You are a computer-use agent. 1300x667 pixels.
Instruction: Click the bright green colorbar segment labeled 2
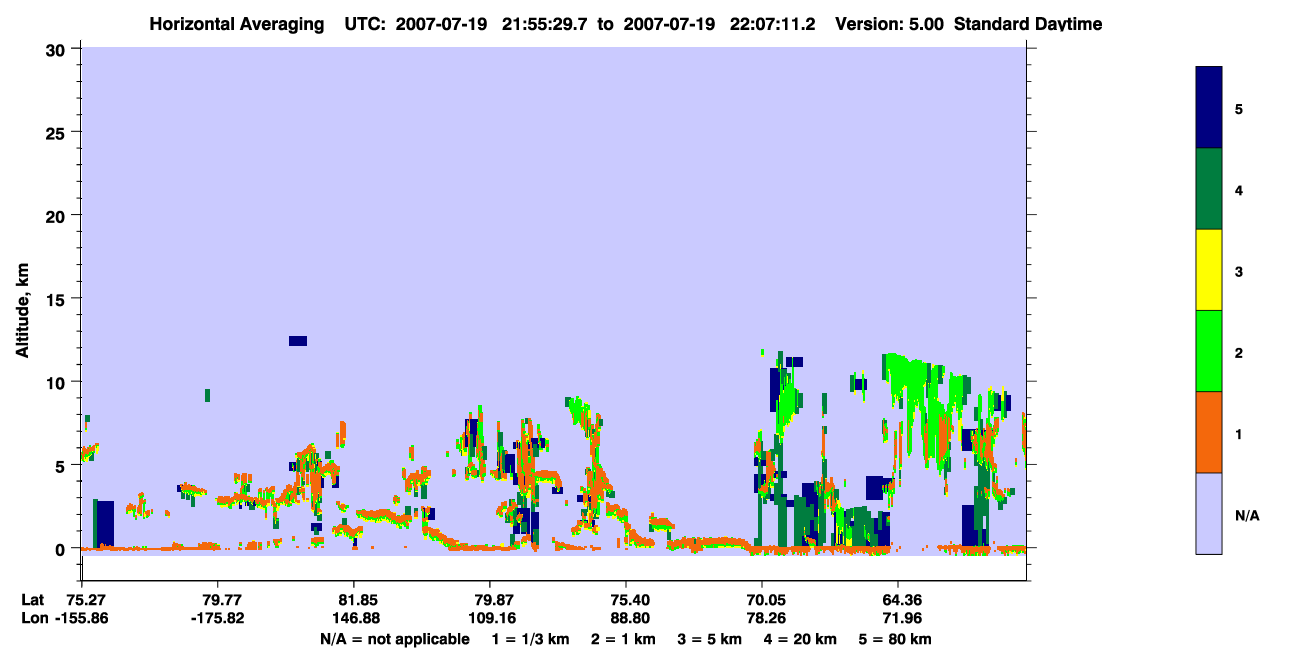tap(1209, 351)
